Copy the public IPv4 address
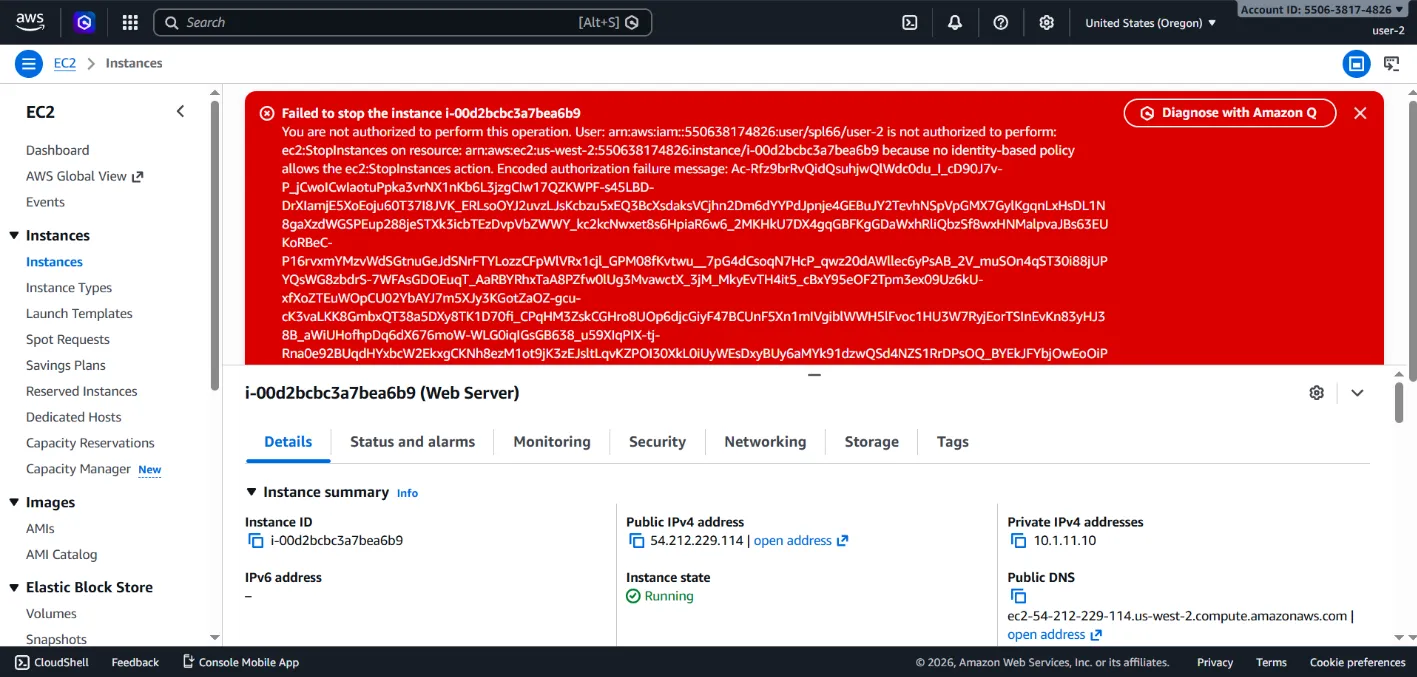 click(636, 541)
